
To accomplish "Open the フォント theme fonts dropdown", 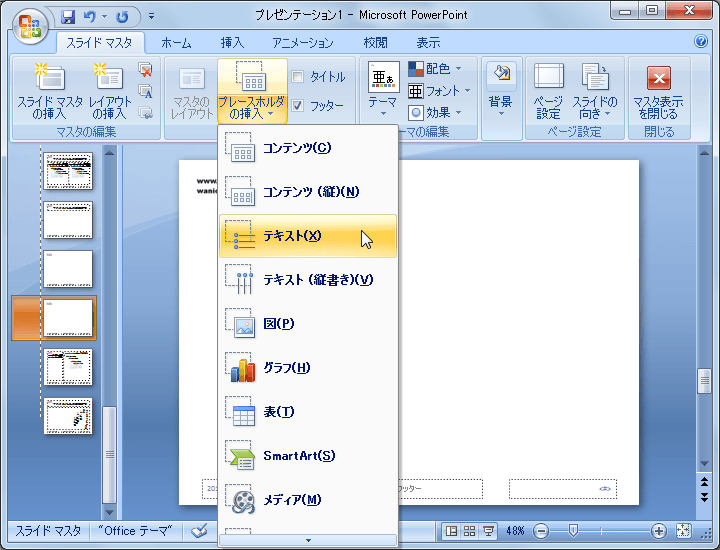I will 439,91.
